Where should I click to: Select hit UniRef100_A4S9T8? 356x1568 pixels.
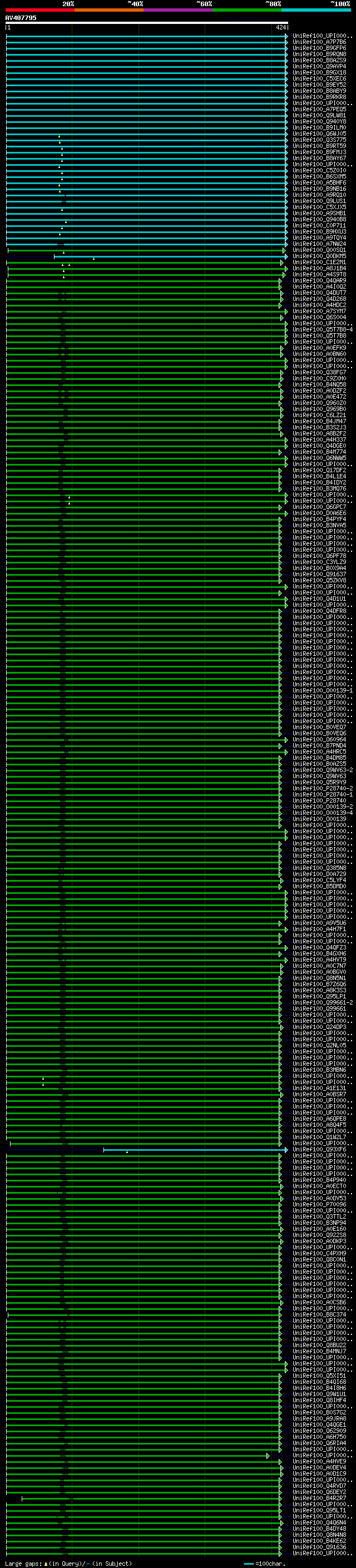click(x=319, y=275)
